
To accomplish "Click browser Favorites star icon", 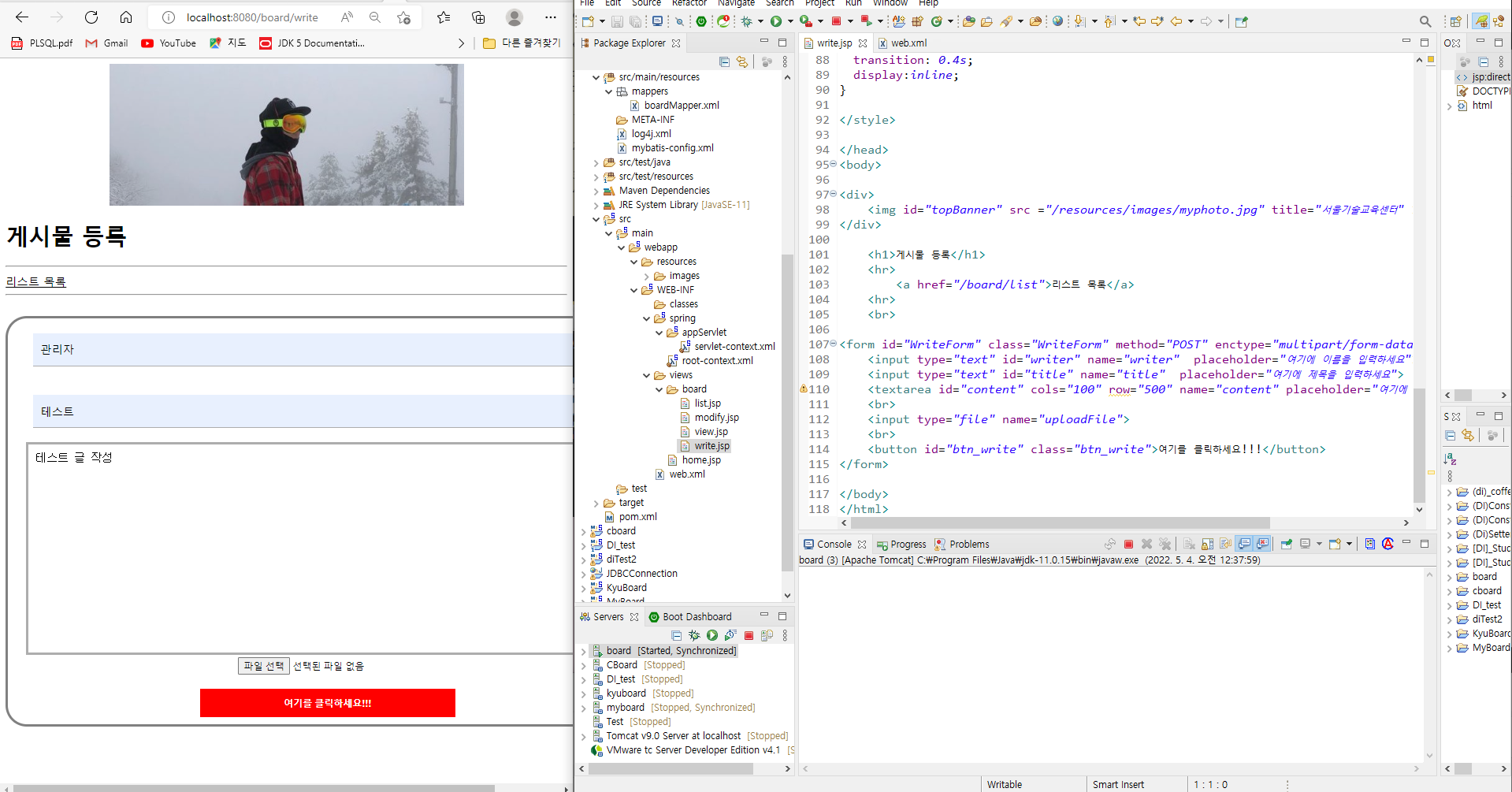I will tap(444, 17).
